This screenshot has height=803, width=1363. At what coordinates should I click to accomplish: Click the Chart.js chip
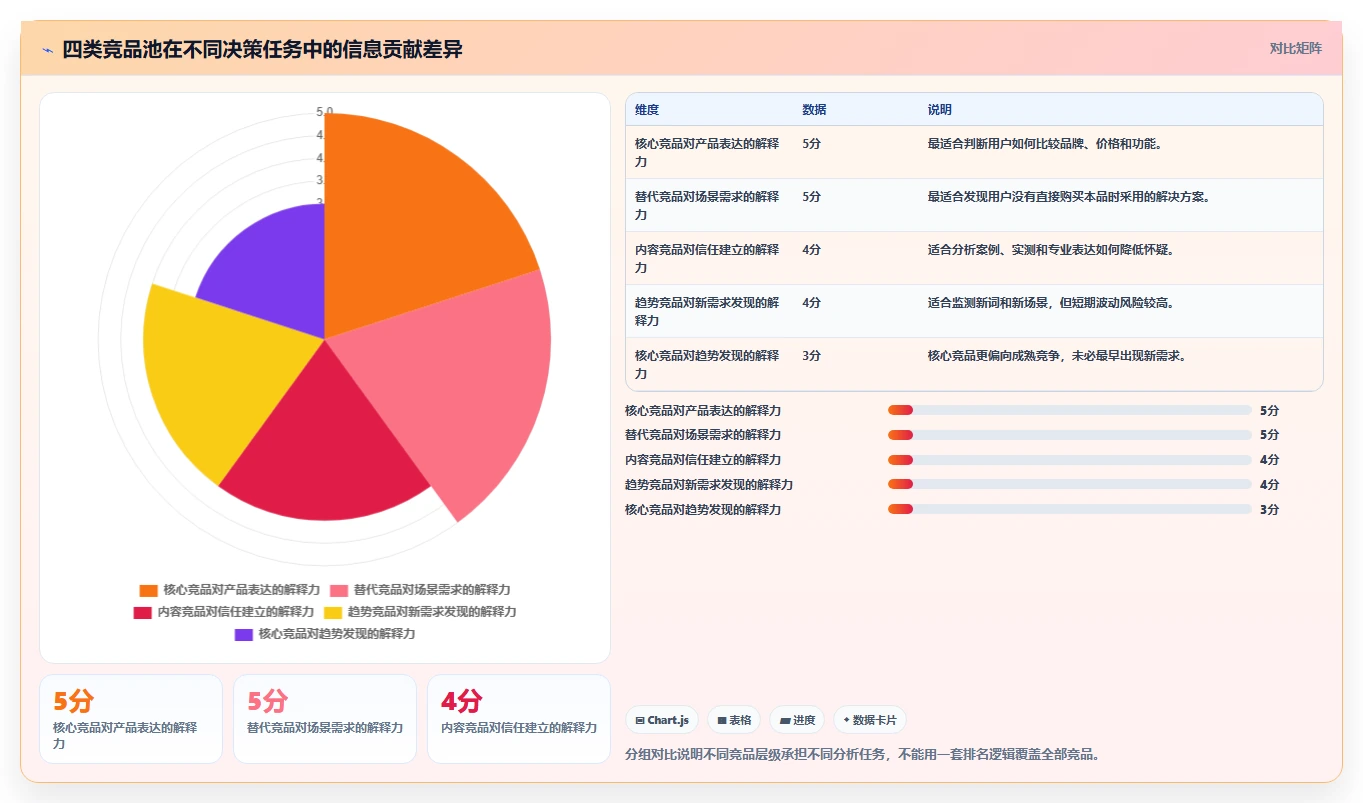(x=662, y=720)
